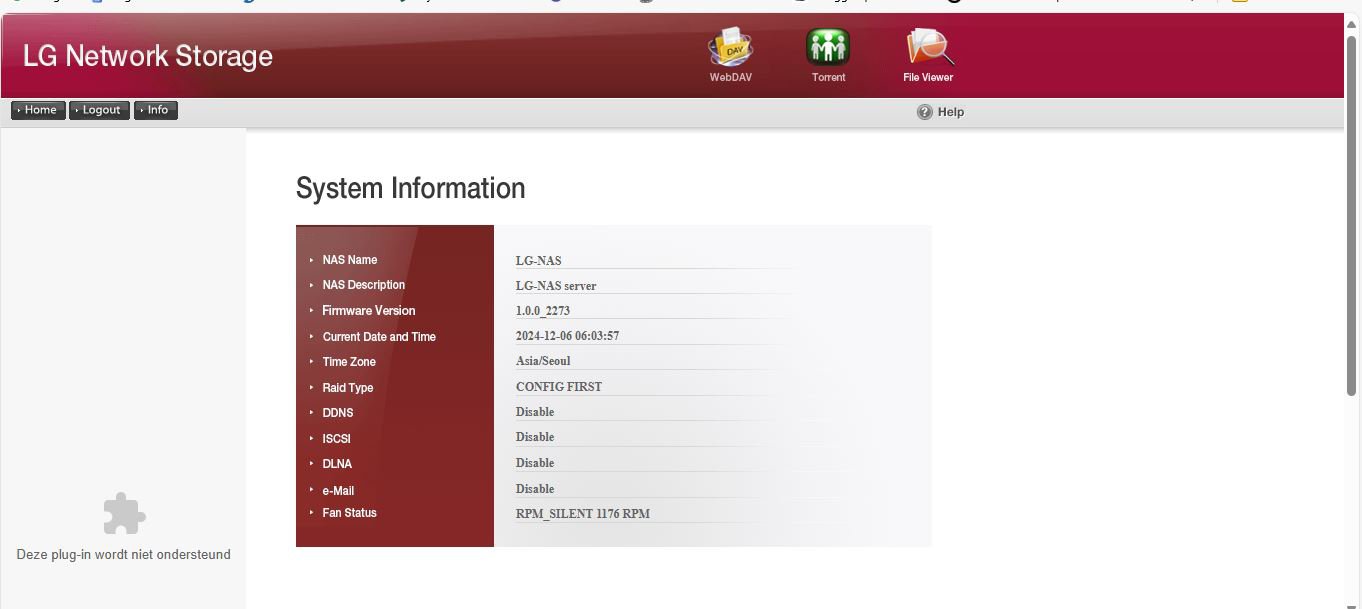Select the e-Mail label
The image size is (1362, 609).
339,491
